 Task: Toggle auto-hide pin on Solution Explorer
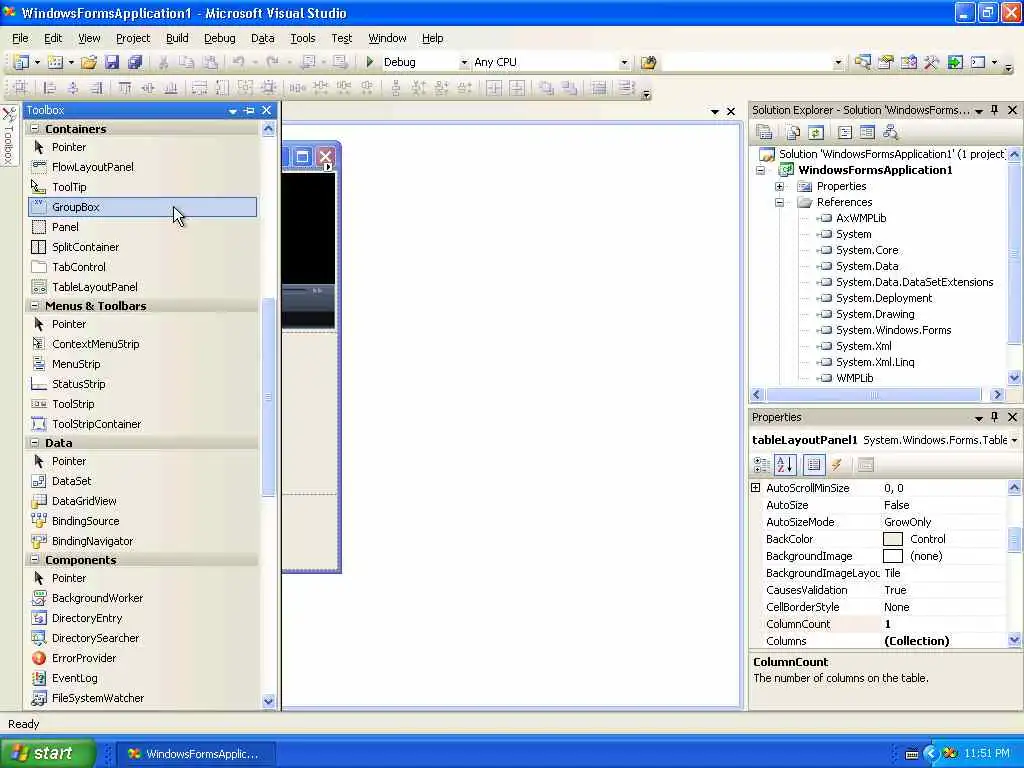click(995, 110)
